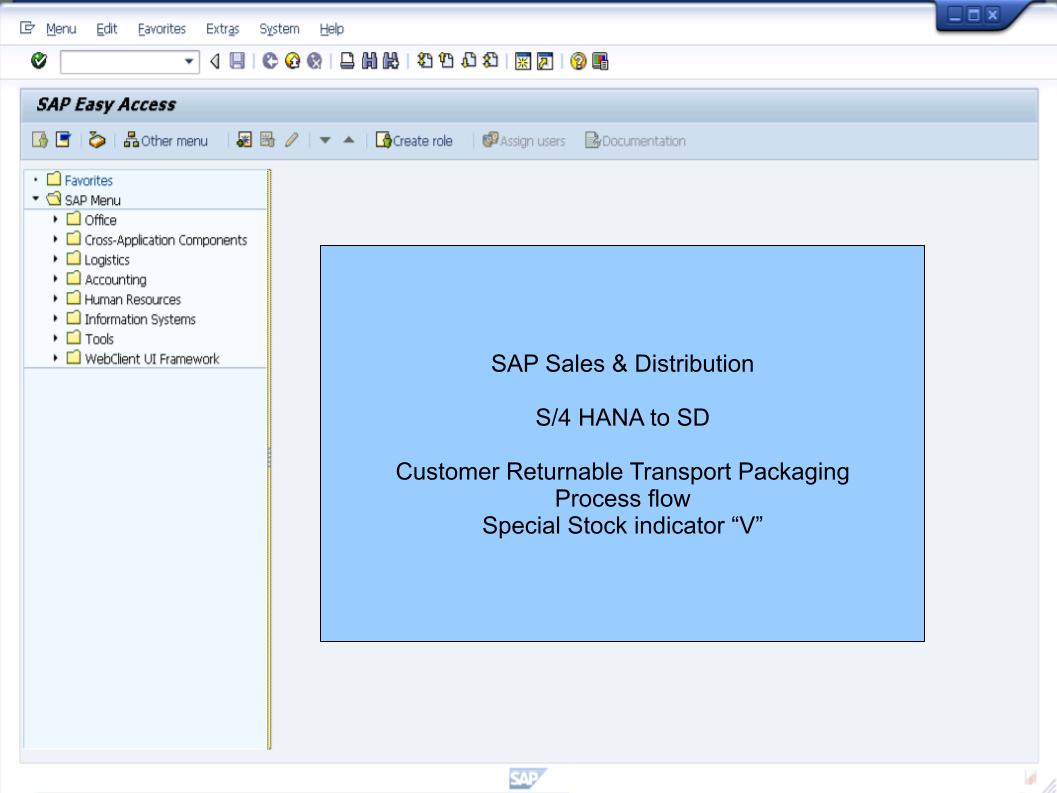
Task: Expand the Tools folder
Action: 55,339
